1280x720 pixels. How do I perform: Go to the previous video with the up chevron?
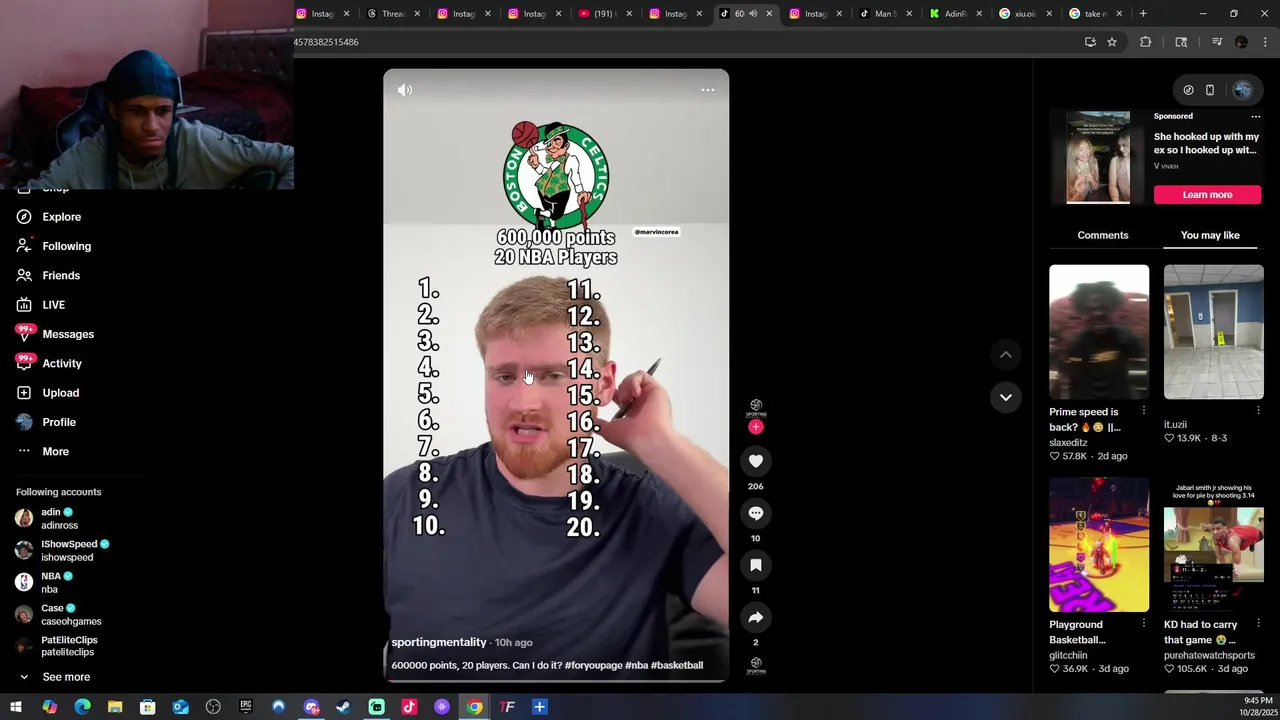coord(1006,355)
